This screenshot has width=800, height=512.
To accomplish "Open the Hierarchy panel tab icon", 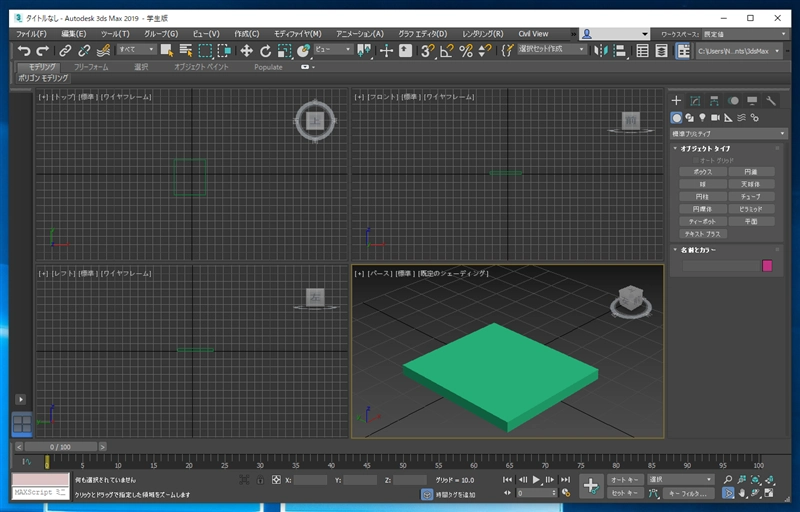I will [714, 100].
